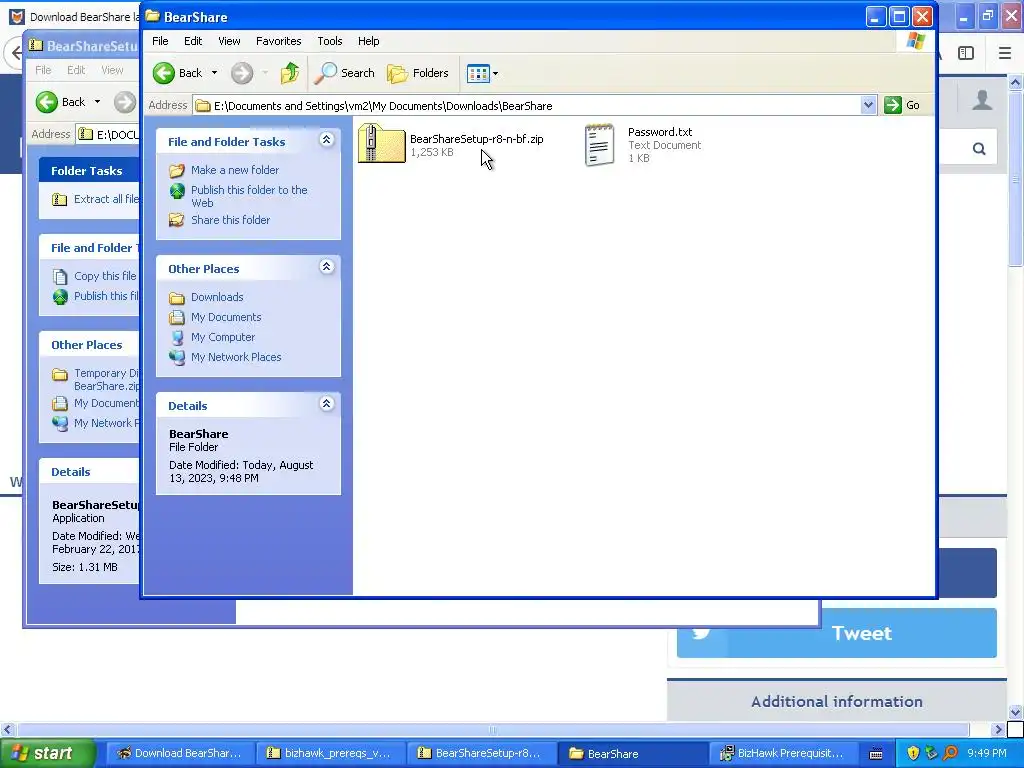Open My Network Places in BearShare window
Viewport: 1024px width, 768px height.
(x=236, y=357)
